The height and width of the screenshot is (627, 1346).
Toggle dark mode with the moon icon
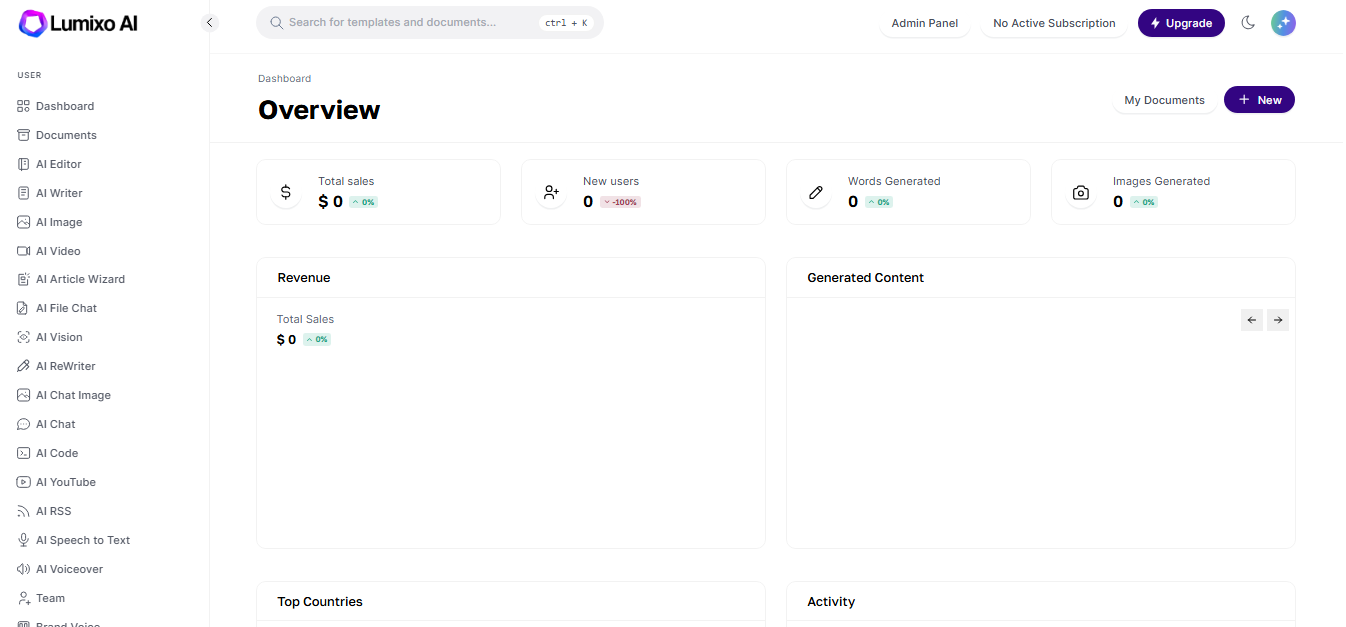[x=1248, y=22]
